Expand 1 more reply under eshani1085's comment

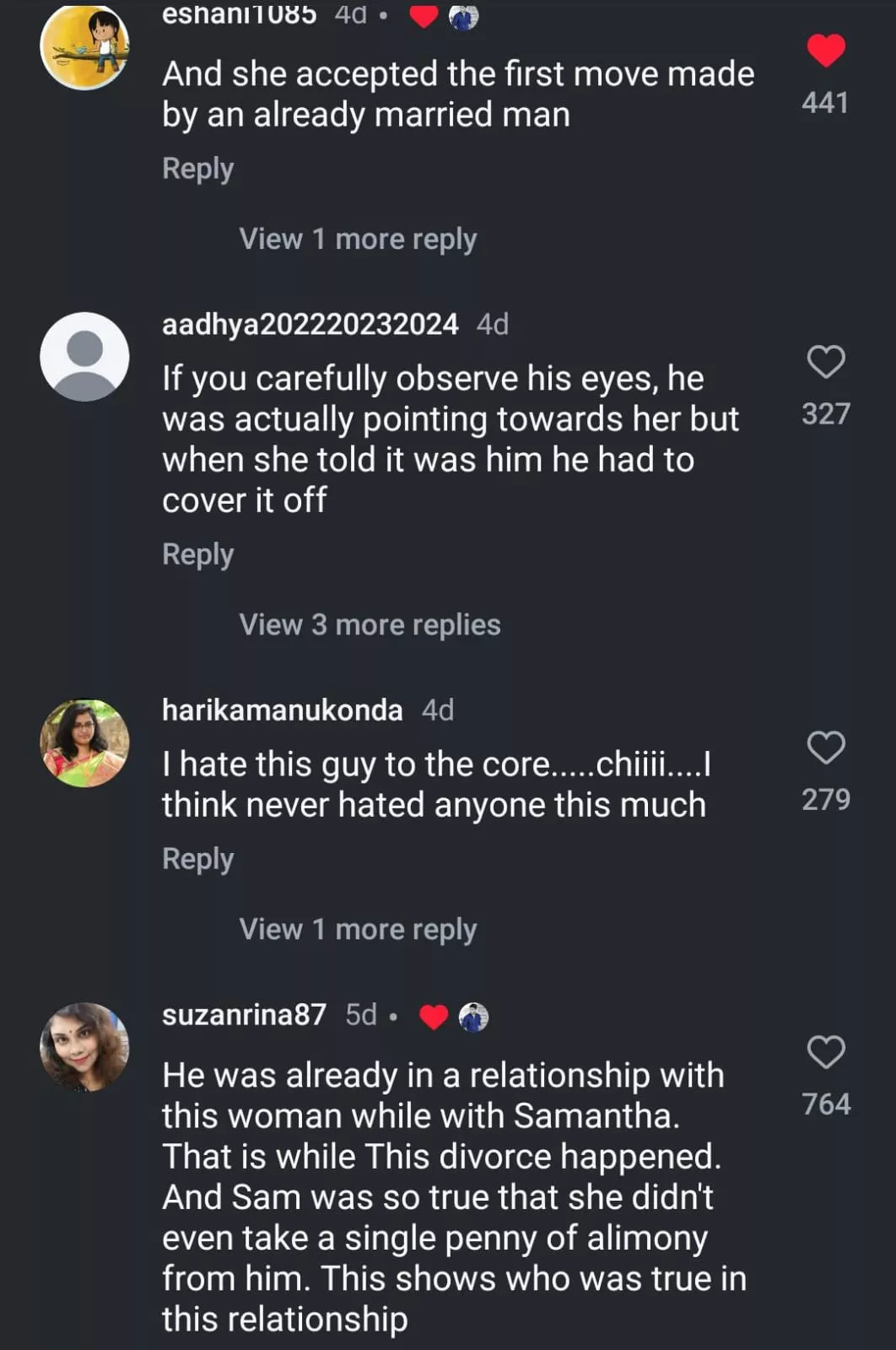click(358, 239)
